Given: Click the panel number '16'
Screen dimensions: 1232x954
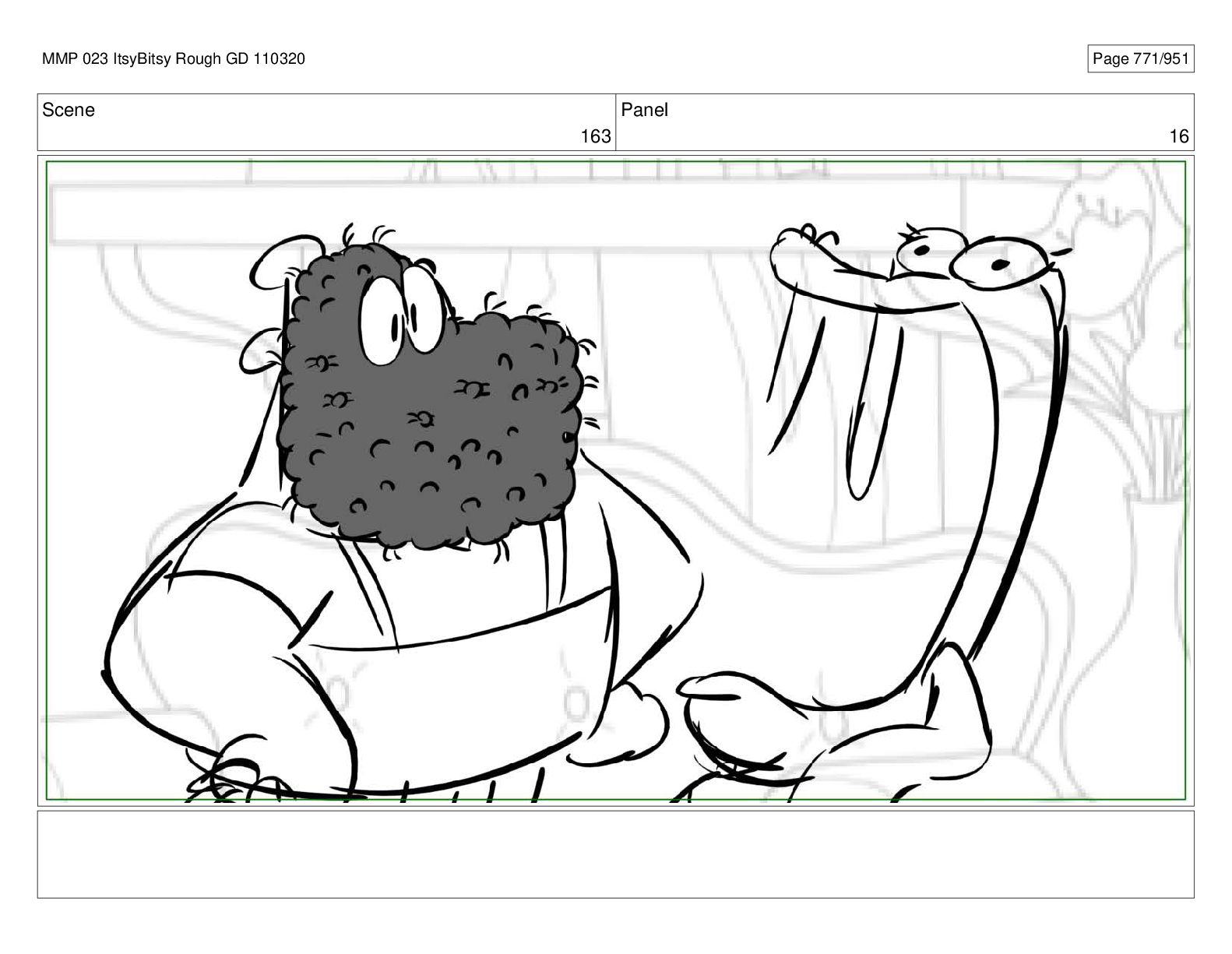Looking at the screenshot, I should tap(1179, 136).
